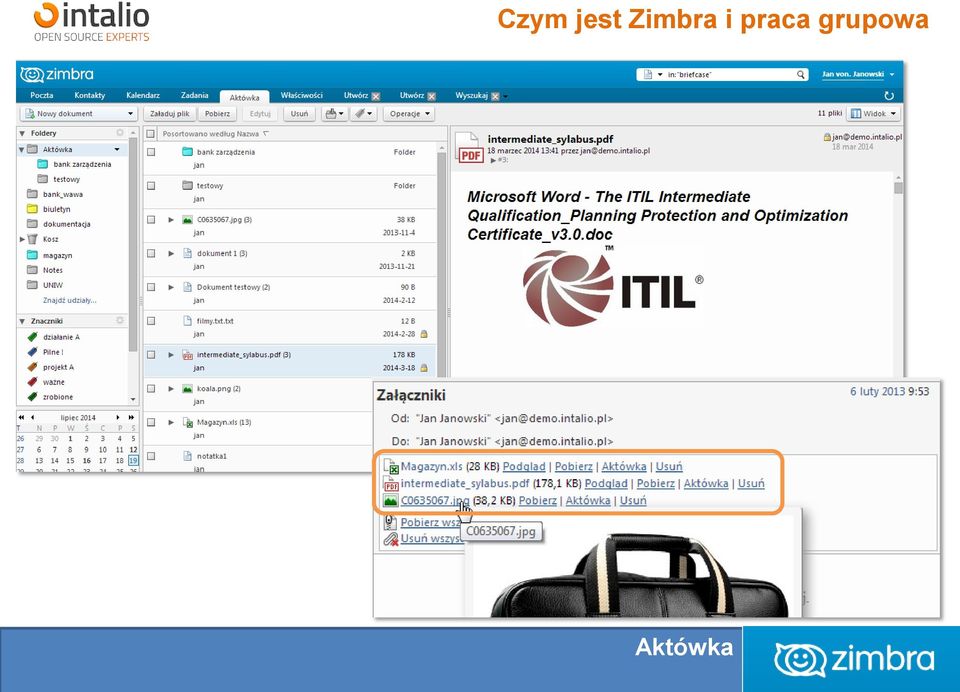Viewport: 960px width, 692px height.
Task: Select the blue 'Pilne !' tag icon
Action: 33,352
